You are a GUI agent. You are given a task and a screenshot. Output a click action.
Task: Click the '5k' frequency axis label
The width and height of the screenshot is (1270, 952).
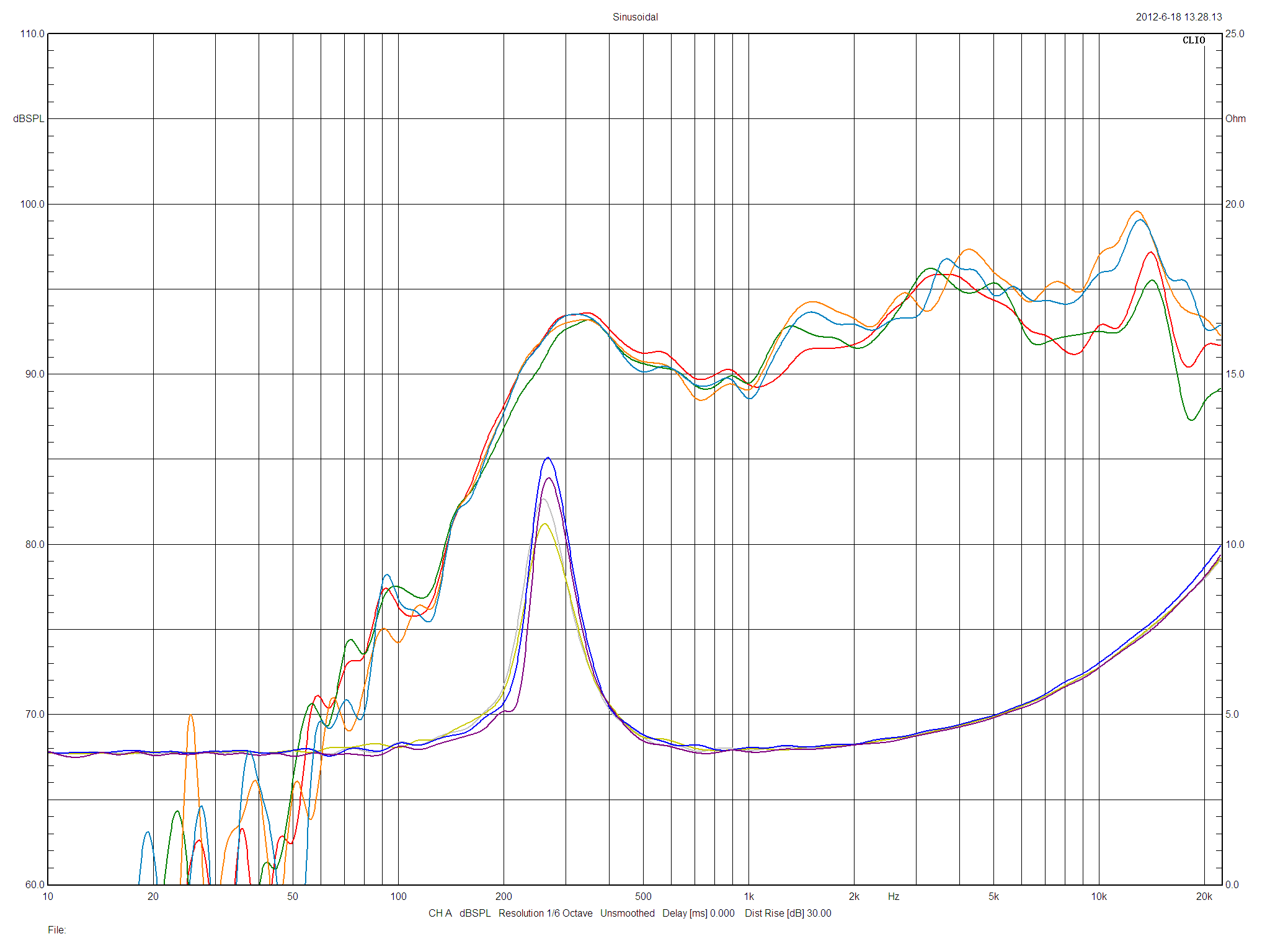993,896
